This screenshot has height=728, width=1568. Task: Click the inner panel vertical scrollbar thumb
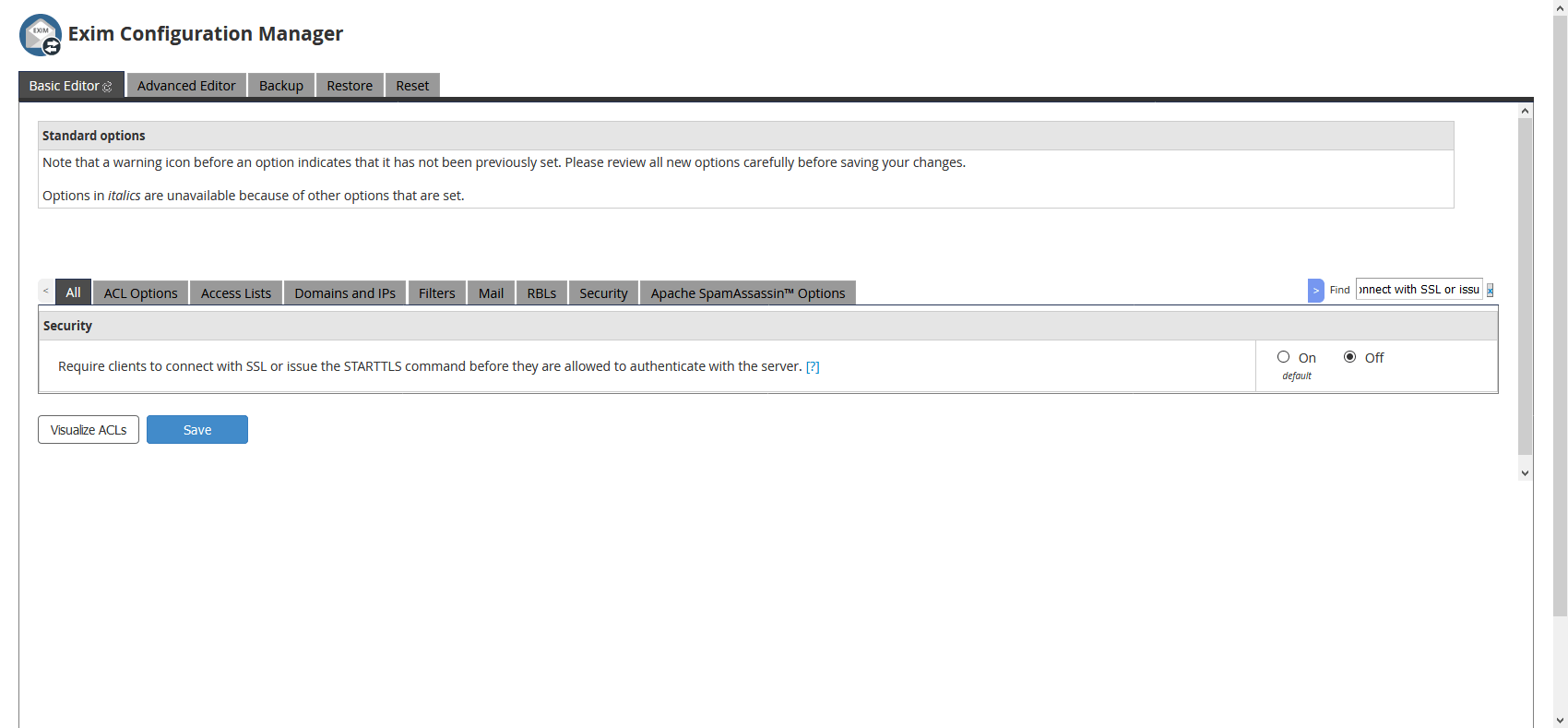tap(1525, 286)
